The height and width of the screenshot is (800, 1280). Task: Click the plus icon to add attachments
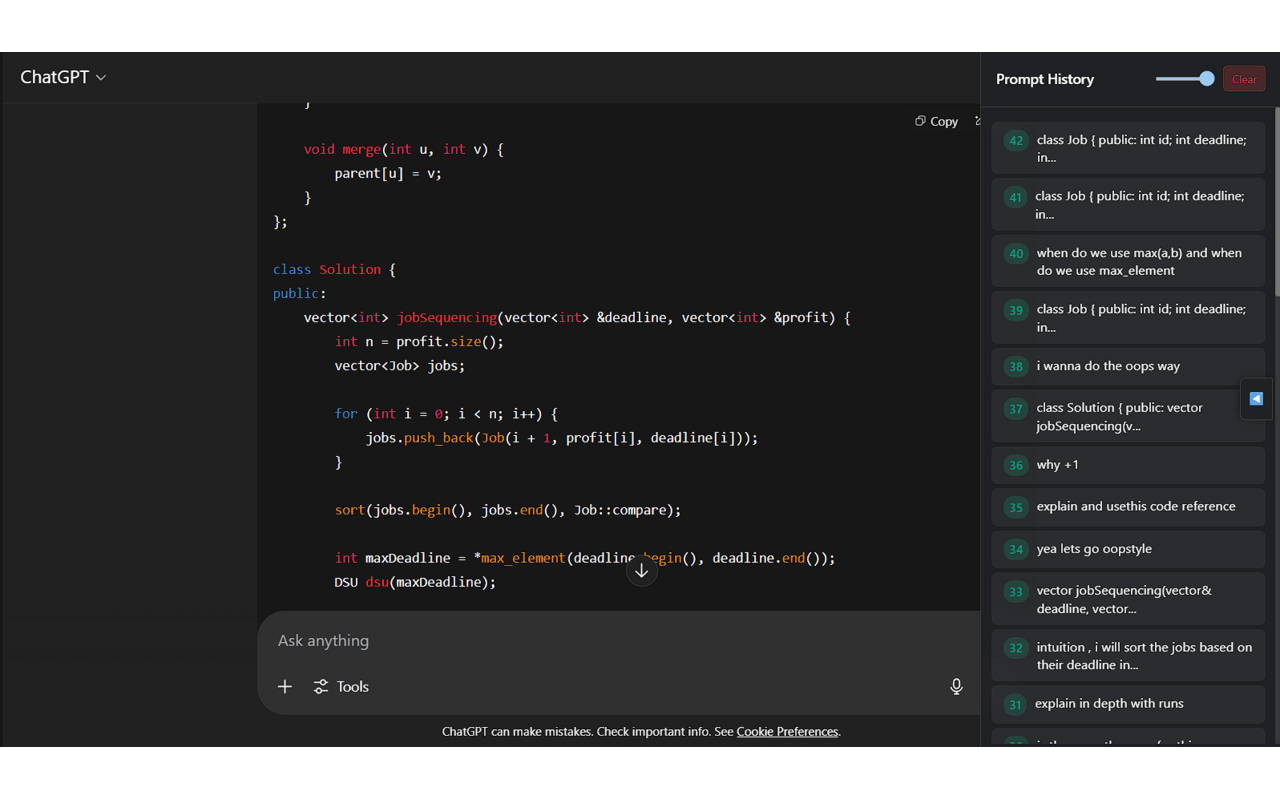point(285,686)
